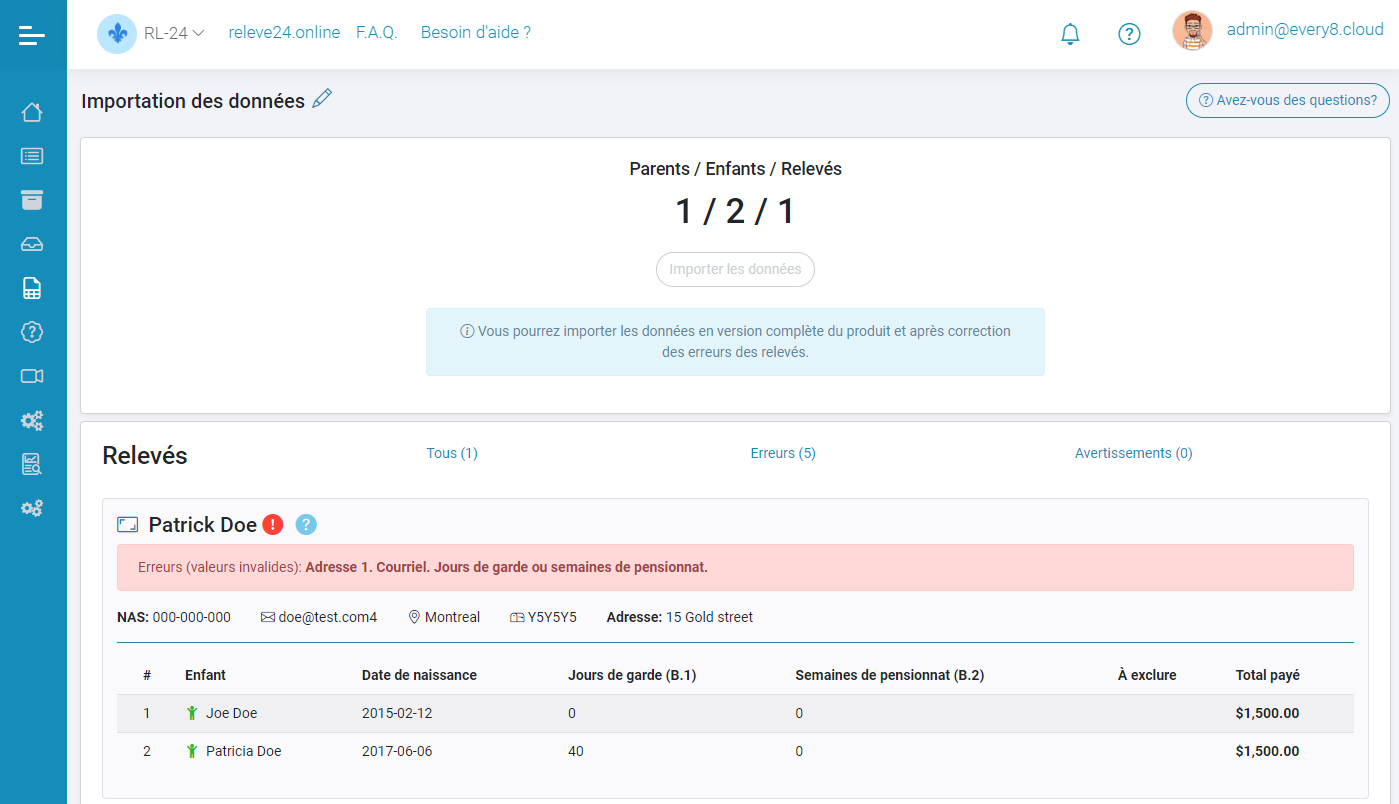
Task: Select the Tous (1) tab
Action: tap(452, 452)
